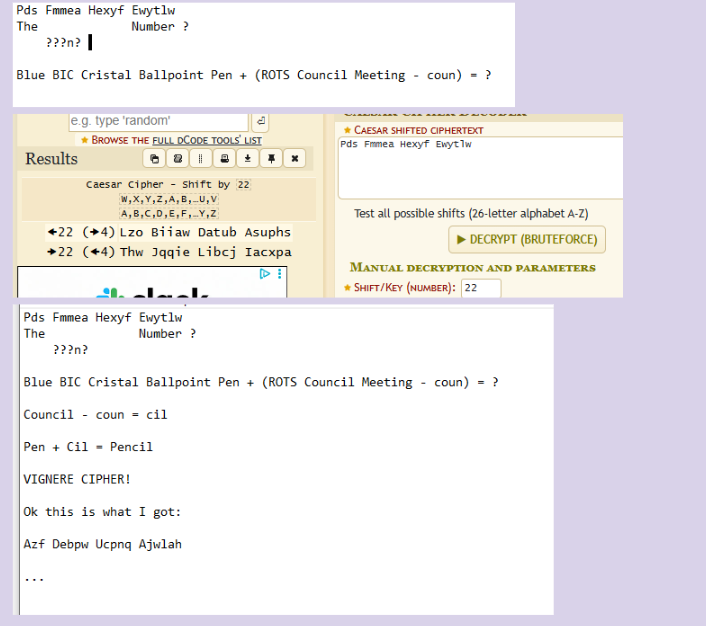Select the result line "Thw Jqqie Libcj Iacxpa"
This screenshot has width=706, height=626.
206,252
